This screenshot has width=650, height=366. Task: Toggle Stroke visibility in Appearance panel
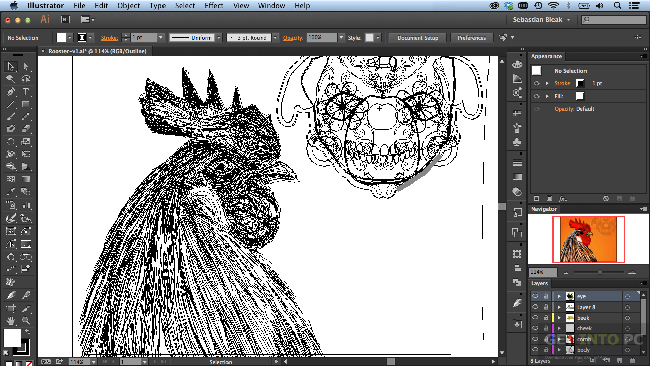(x=537, y=83)
